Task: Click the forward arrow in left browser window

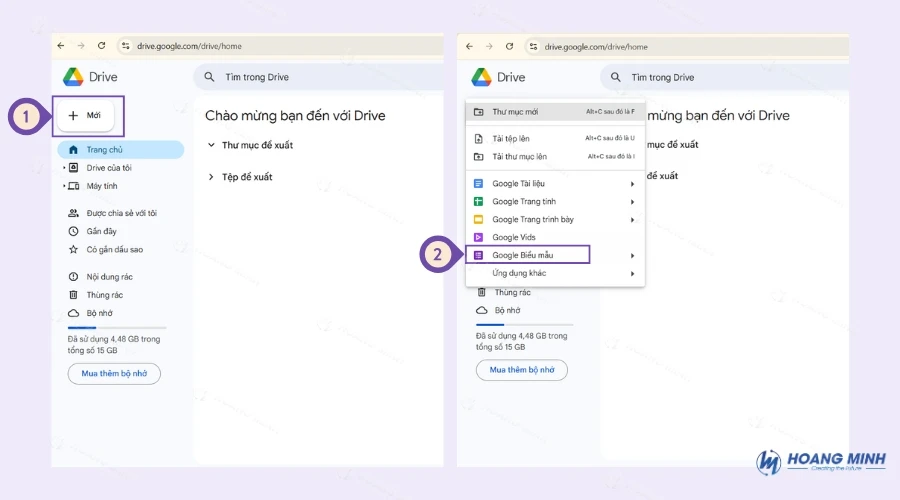Action: click(81, 46)
